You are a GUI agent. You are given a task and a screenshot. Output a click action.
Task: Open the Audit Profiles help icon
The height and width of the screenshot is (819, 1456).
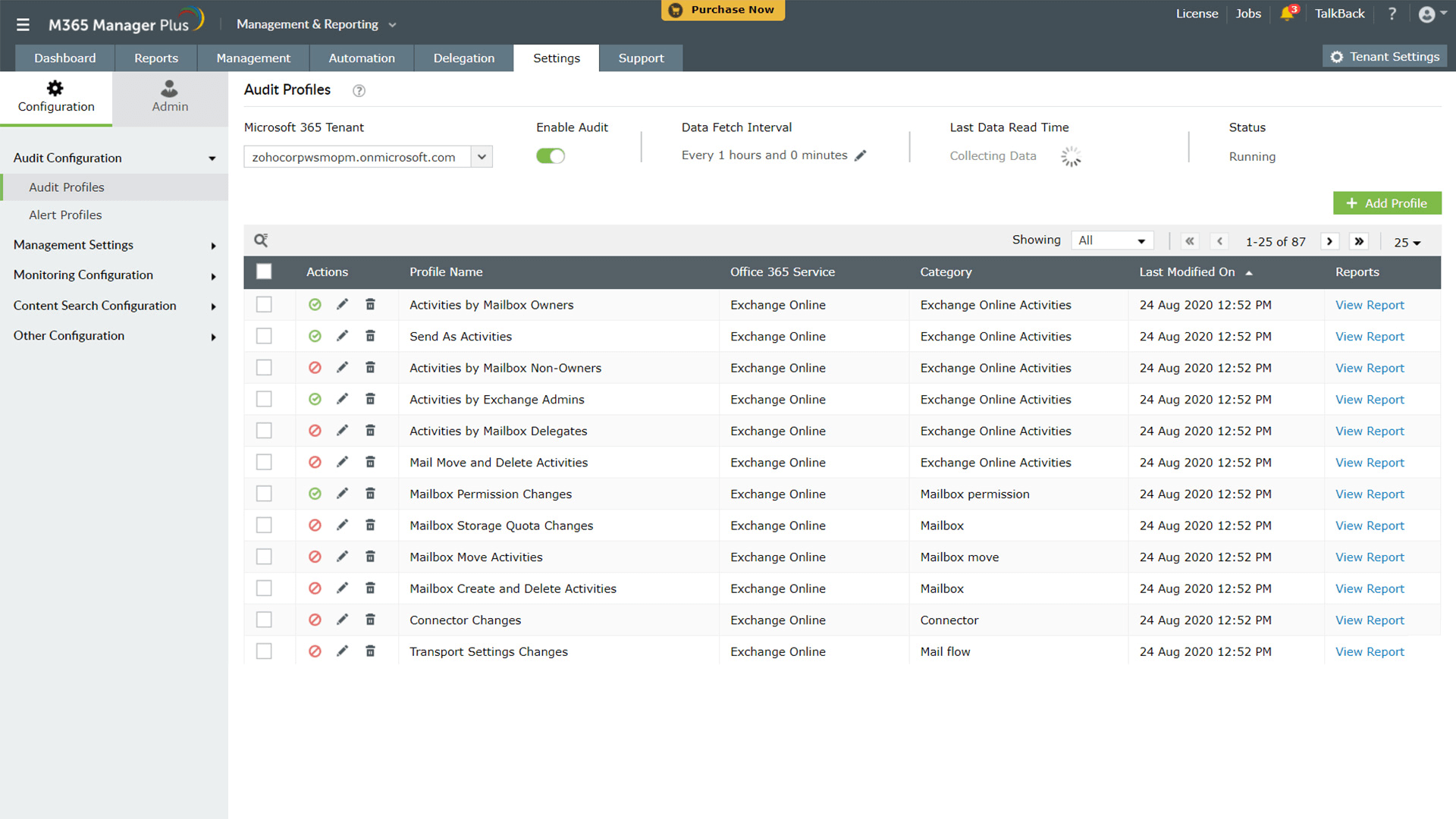tap(359, 91)
